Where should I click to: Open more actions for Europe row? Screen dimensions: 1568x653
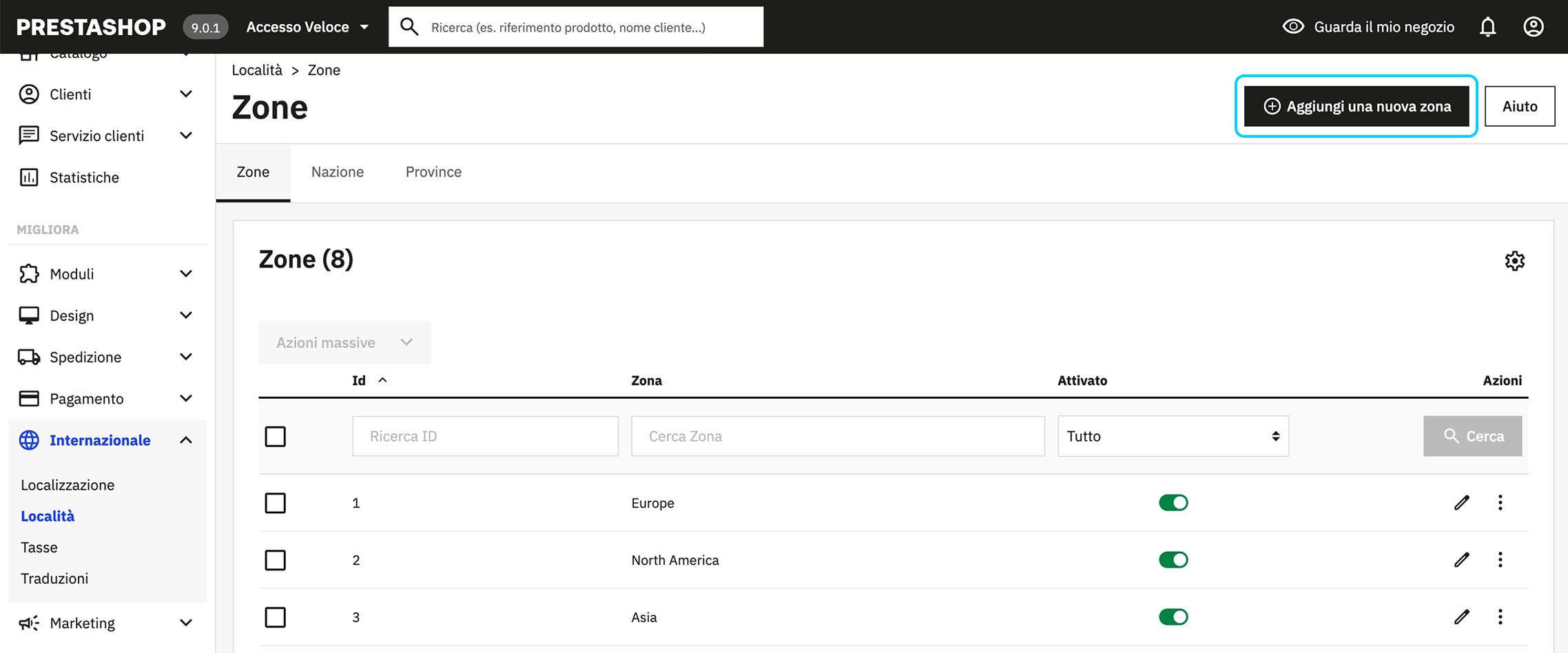click(1500, 503)
